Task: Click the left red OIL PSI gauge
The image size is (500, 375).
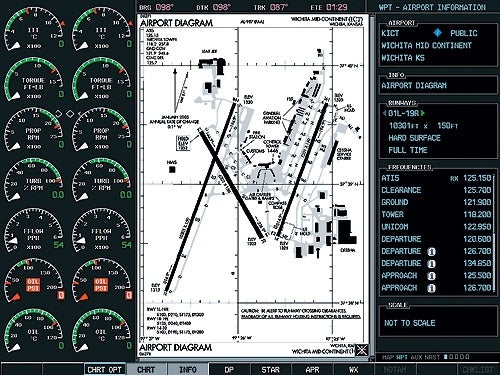Action: (x=34, y=281)
